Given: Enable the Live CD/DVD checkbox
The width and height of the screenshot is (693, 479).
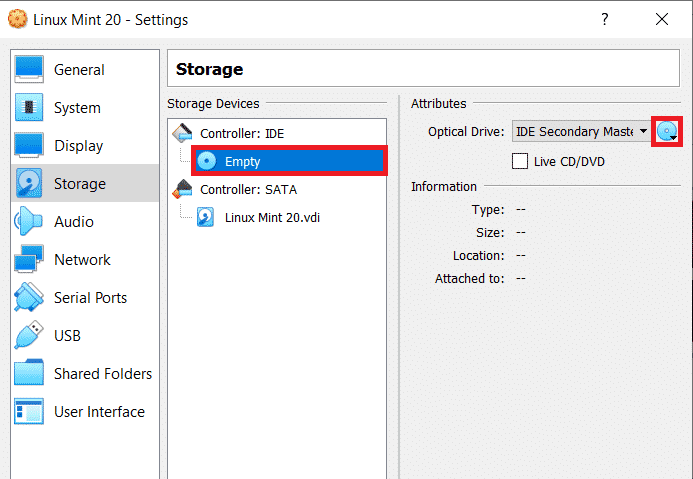Looking at the screenshot, I should [x=519, y=161].
